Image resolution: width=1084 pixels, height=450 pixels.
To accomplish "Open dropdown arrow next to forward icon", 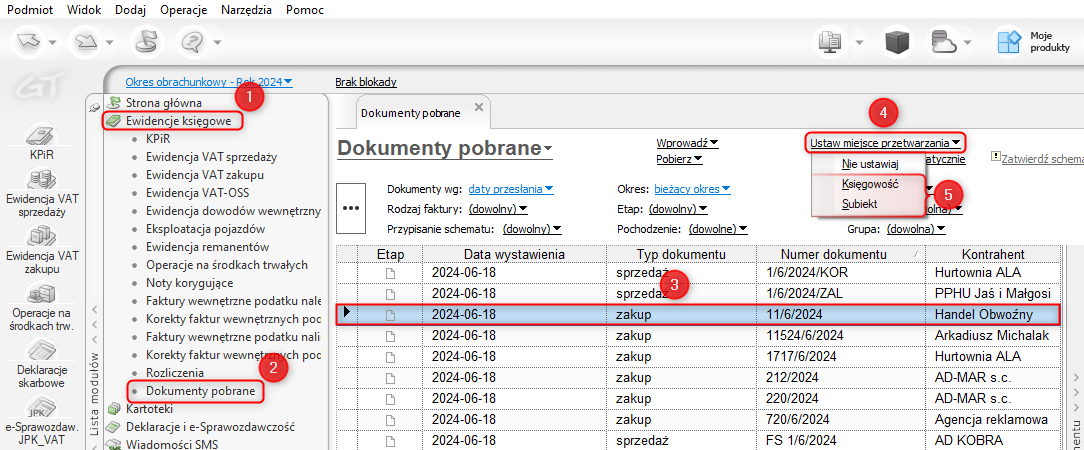I will click(x=110, y=42).
